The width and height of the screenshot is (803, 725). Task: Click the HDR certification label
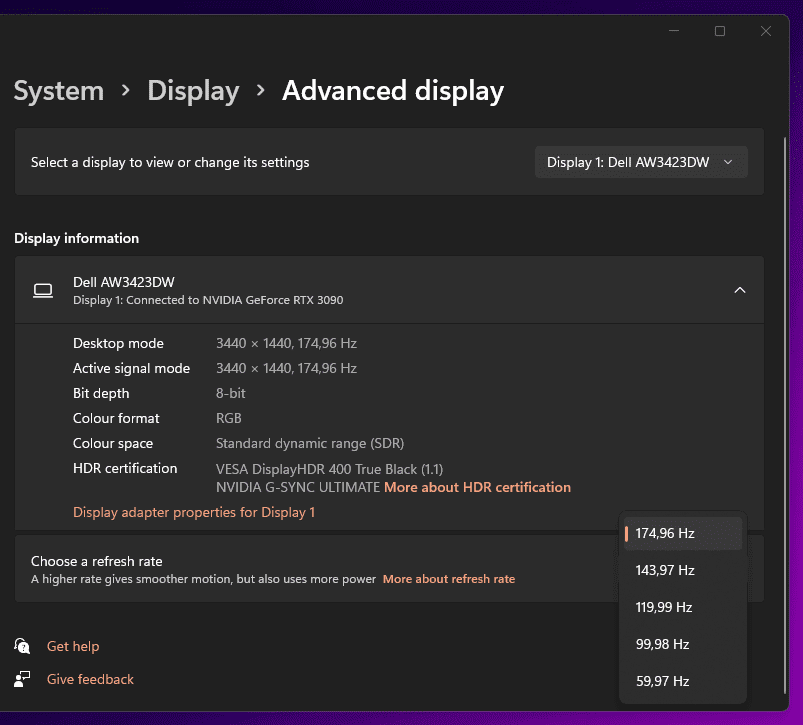125,468
